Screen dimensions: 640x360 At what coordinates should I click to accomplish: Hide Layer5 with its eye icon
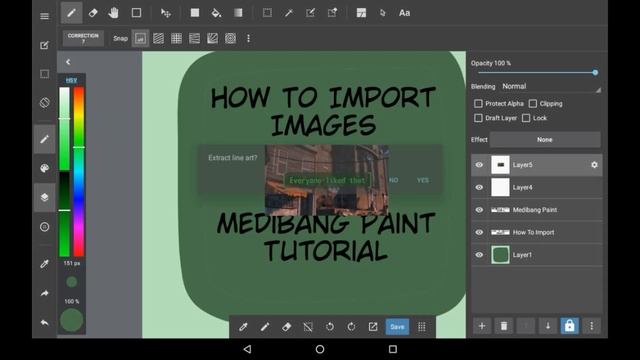click(x=479, y=165)
